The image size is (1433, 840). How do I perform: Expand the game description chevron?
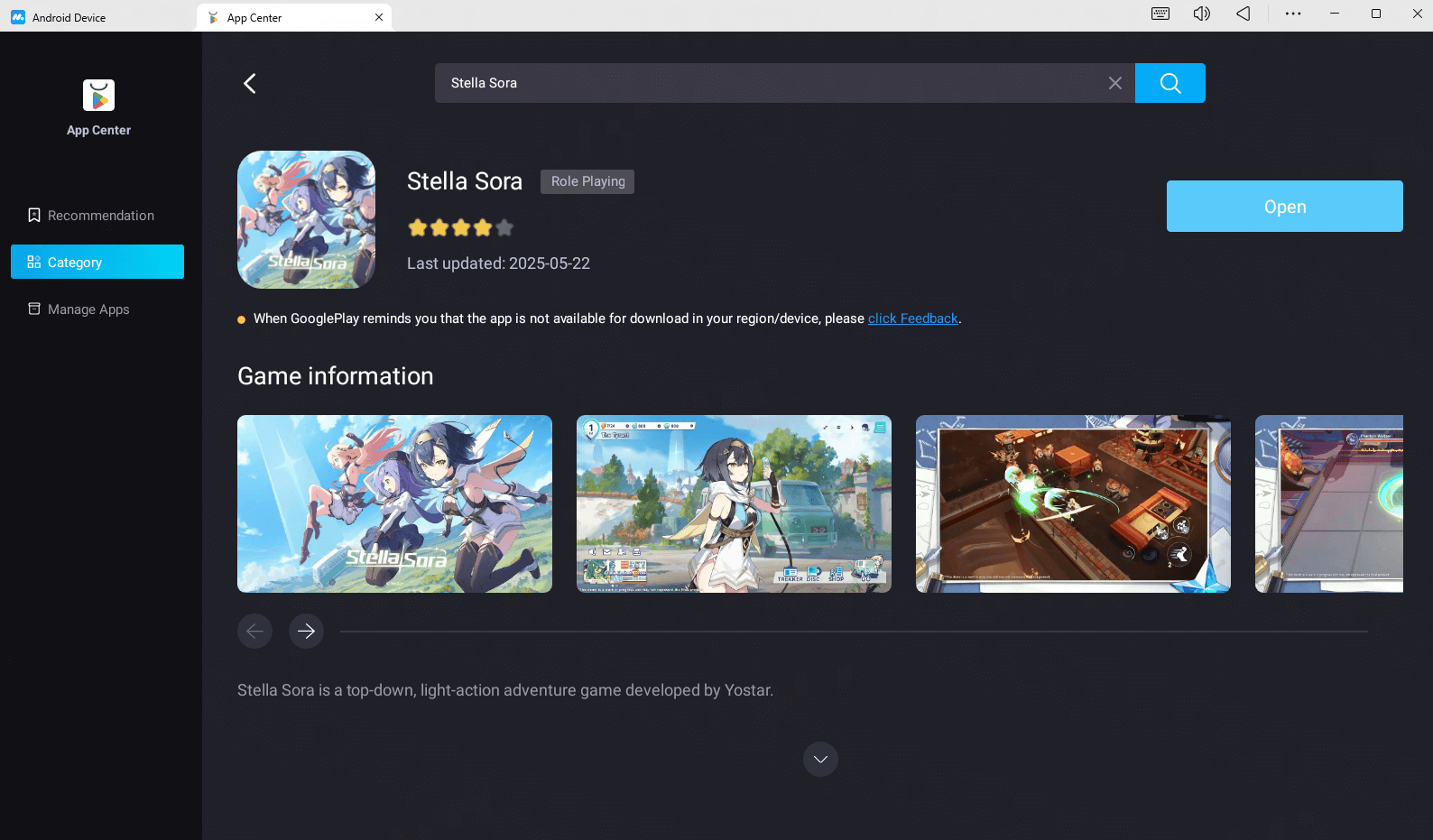point(820,760)
